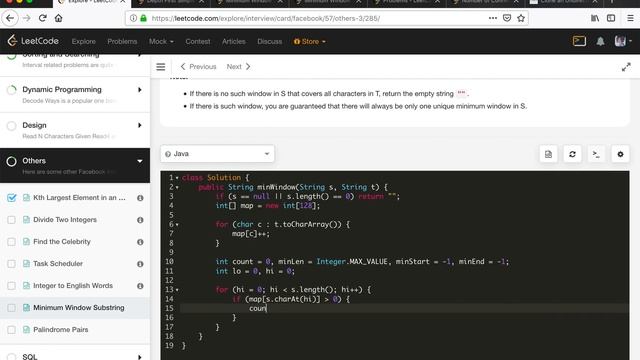Fold the for loop at line 13
The width and height of the screenshot is (640, 360).
(x=177, y=290)
